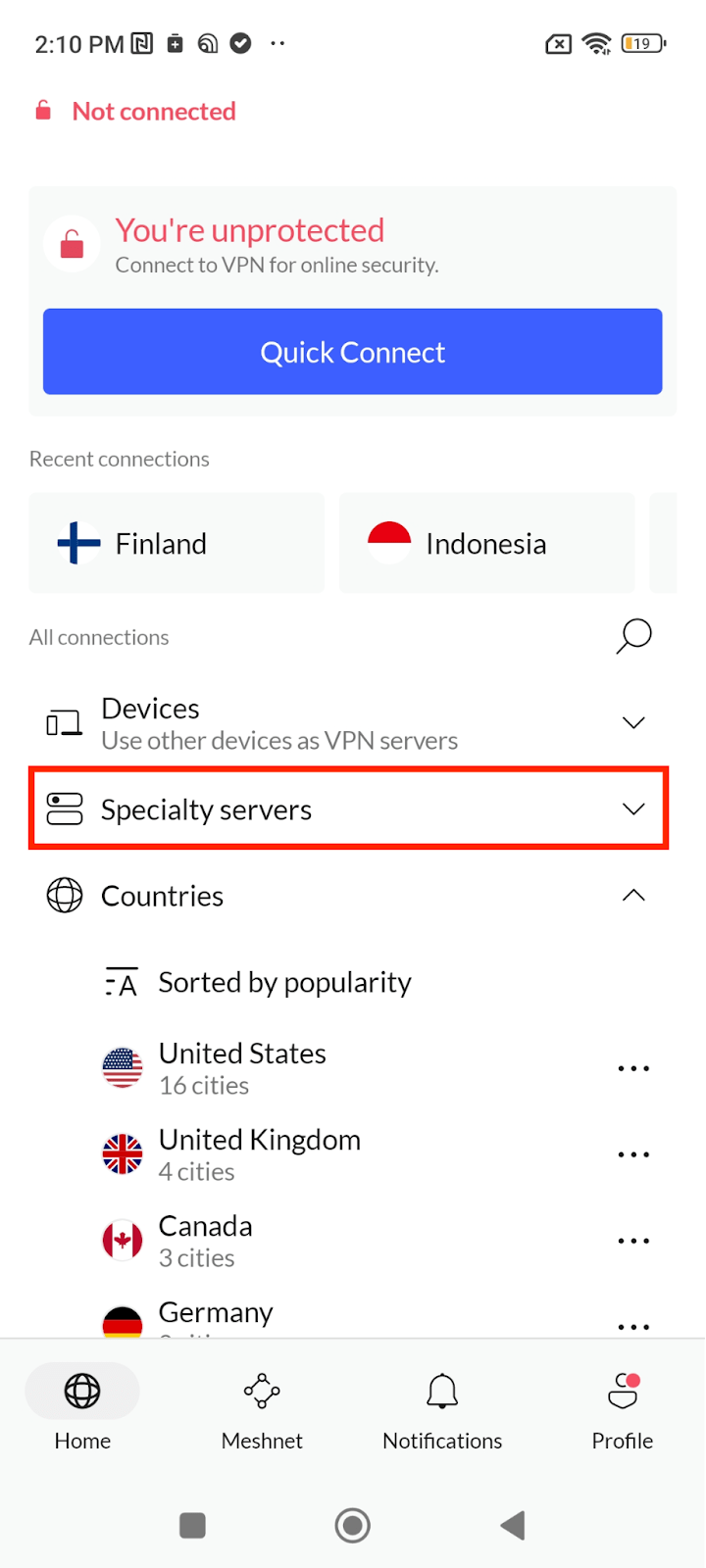Click the Specialty servers icon
706x1568 pixels.
(x=63, y=808)
